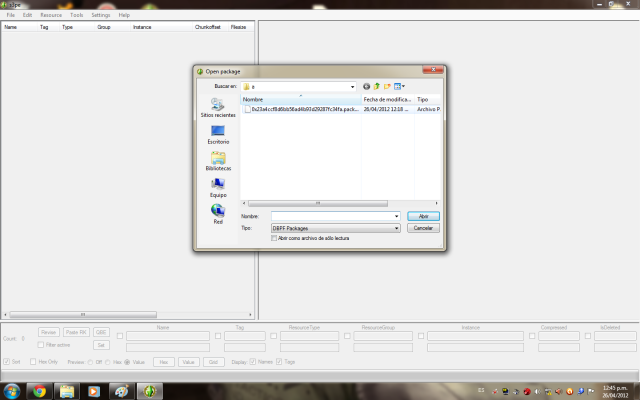Select the Preview Value radio button
The image size is (640, 400).
coord(127,362)
